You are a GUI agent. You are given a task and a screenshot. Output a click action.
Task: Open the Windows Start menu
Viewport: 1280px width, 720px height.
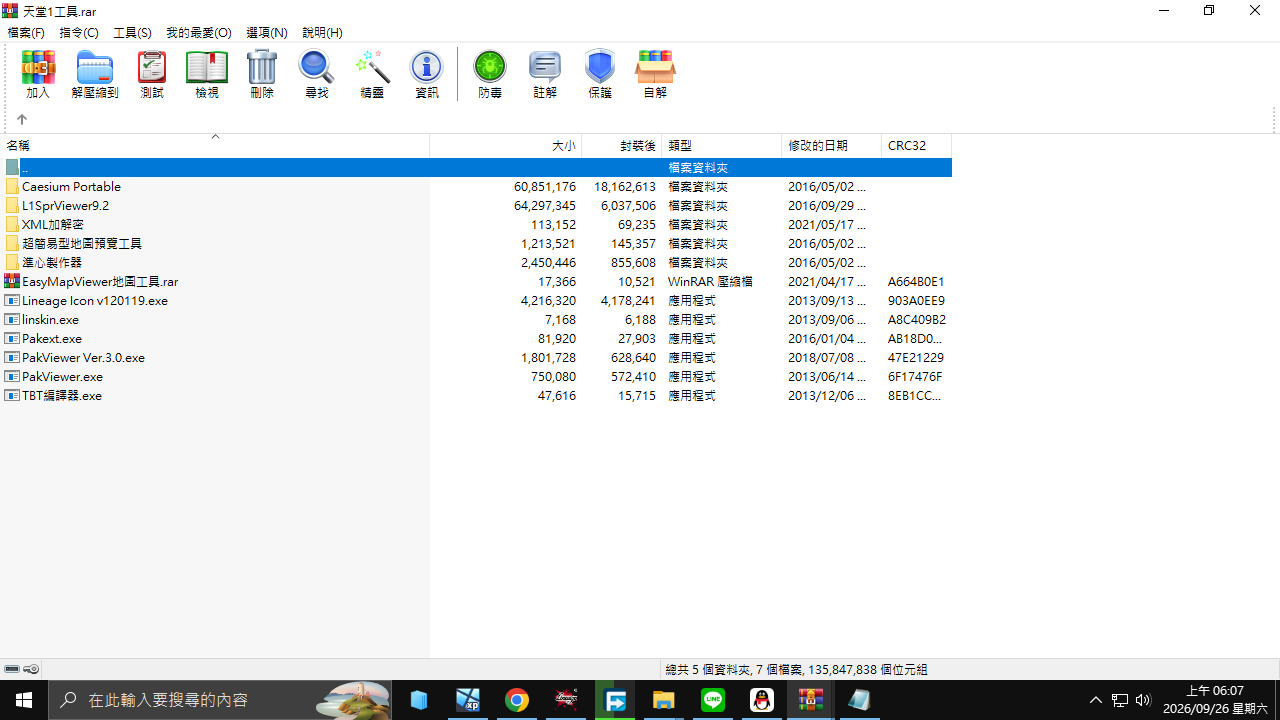(x=24, y=700)
